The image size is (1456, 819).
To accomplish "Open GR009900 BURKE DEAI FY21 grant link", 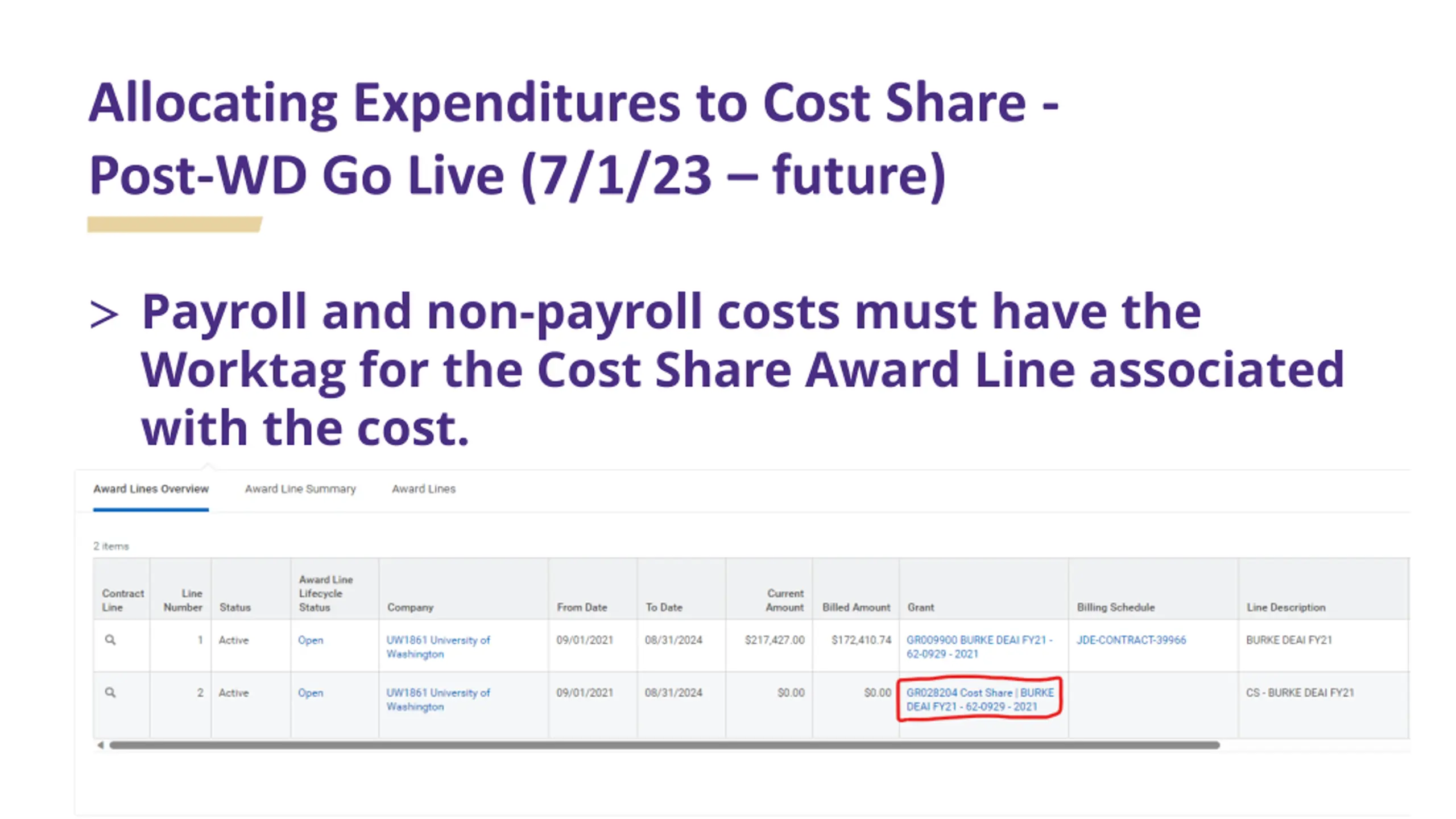I will (x=978, y=647).
